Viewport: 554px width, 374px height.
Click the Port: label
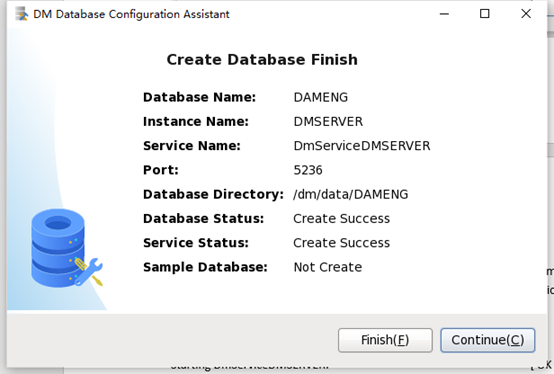point(161,170)
